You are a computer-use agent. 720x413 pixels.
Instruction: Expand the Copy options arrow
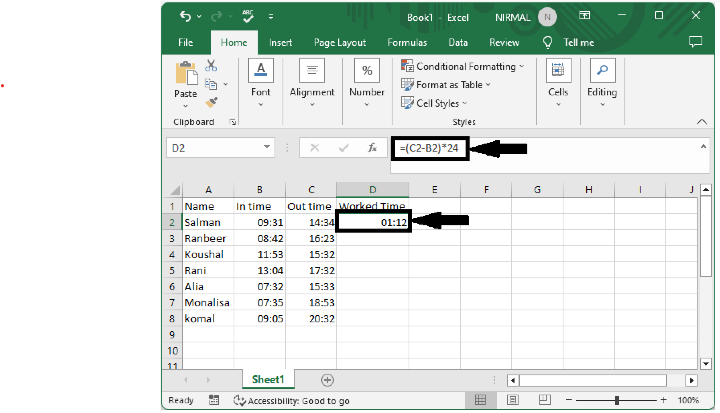coord(225,85)
